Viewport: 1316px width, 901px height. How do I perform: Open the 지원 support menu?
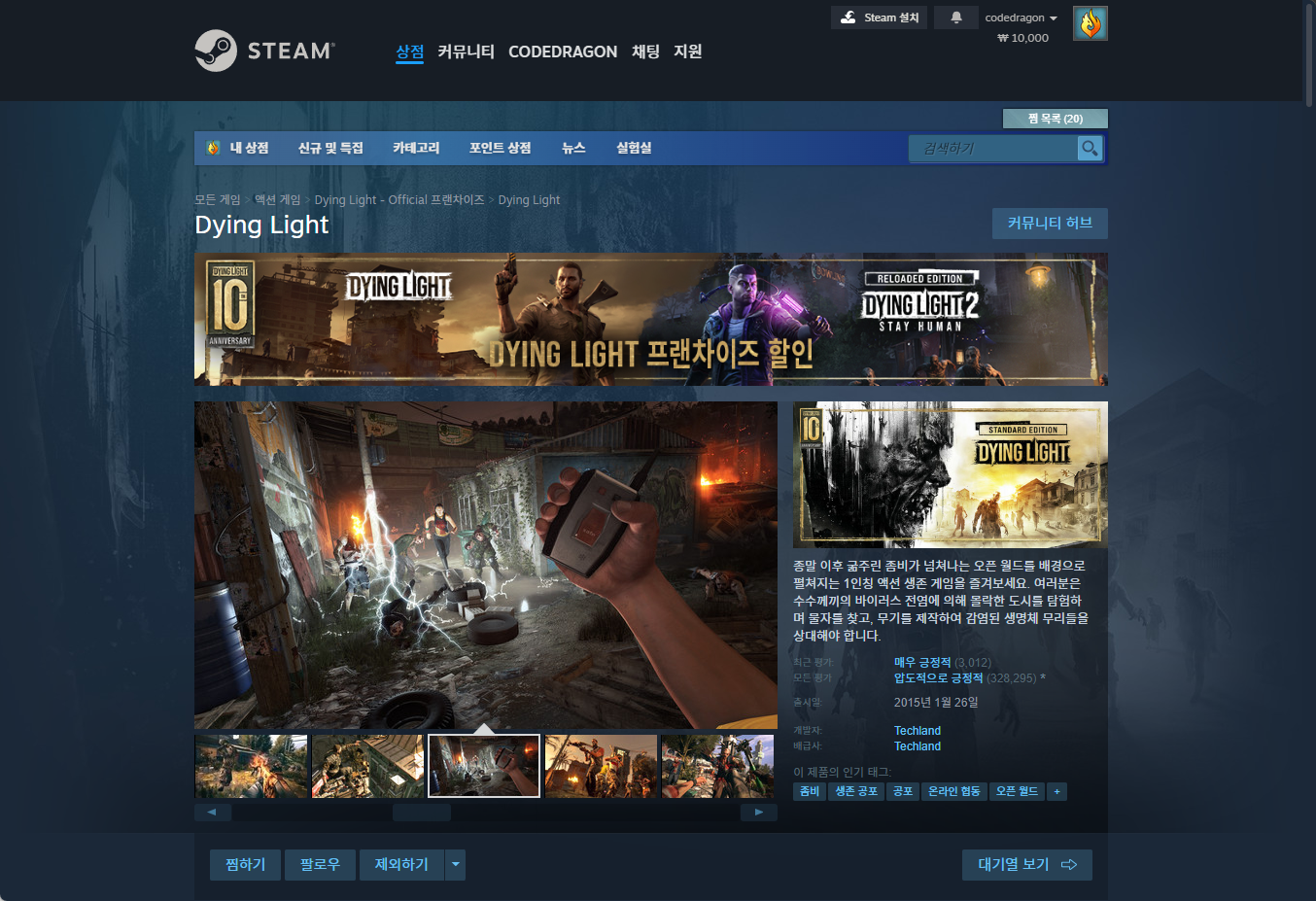click(687, 52)
